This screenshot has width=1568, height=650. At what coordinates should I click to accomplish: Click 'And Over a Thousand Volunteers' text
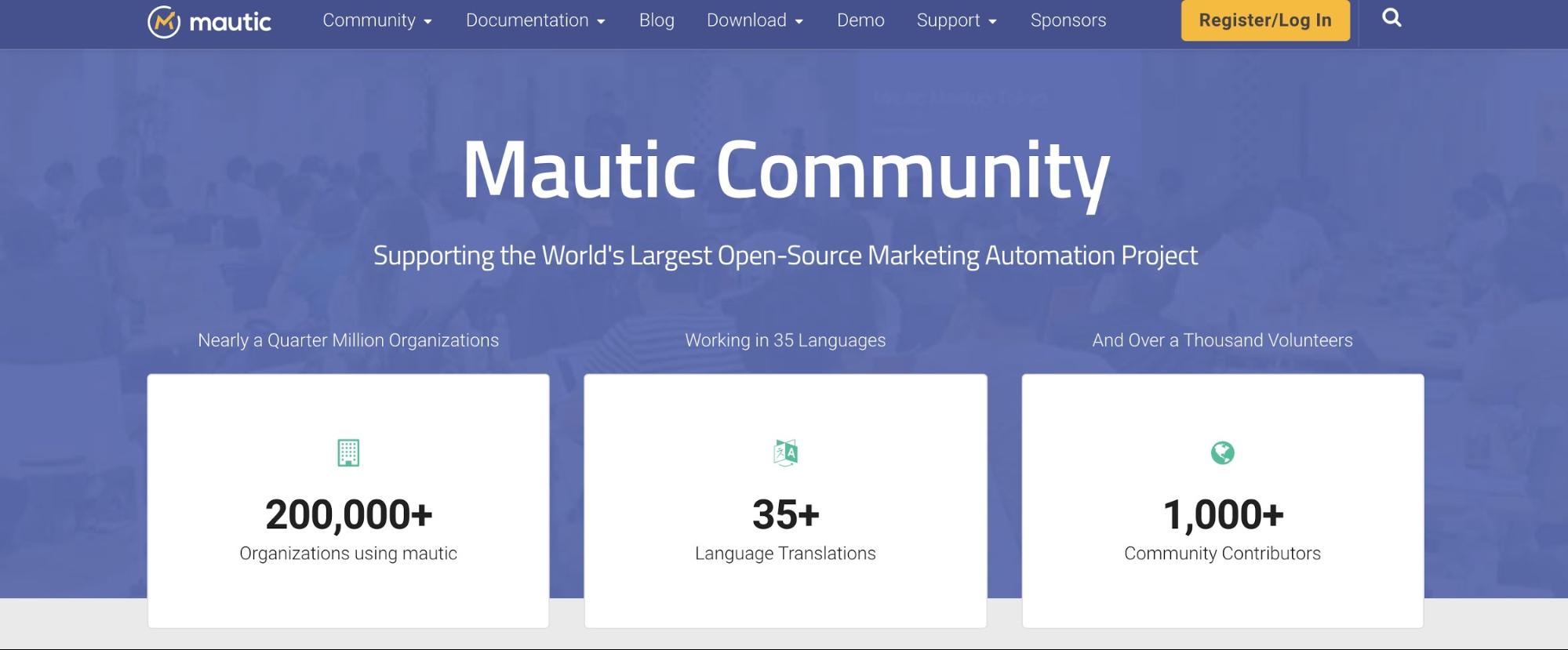(1222, 340)
